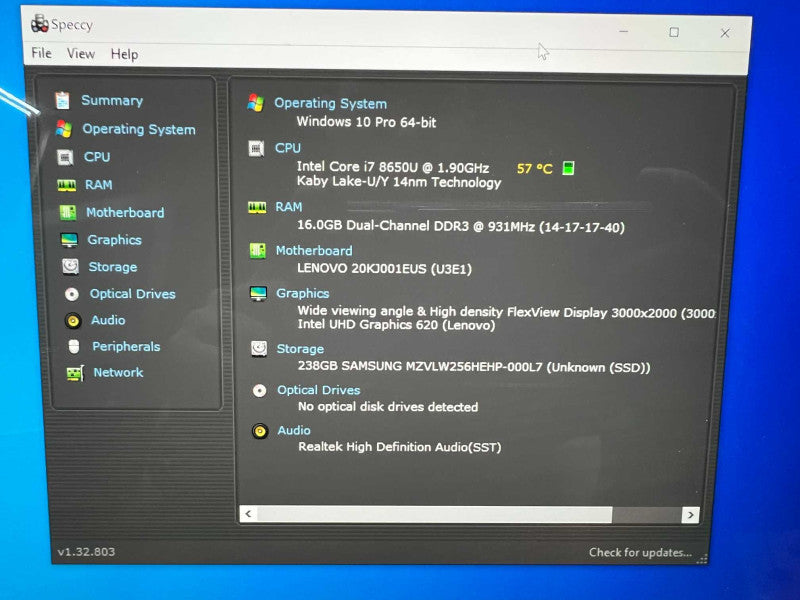Click the RAM stick icon in sidebar
Screen dimensions: 800x600
click(66, 185)
